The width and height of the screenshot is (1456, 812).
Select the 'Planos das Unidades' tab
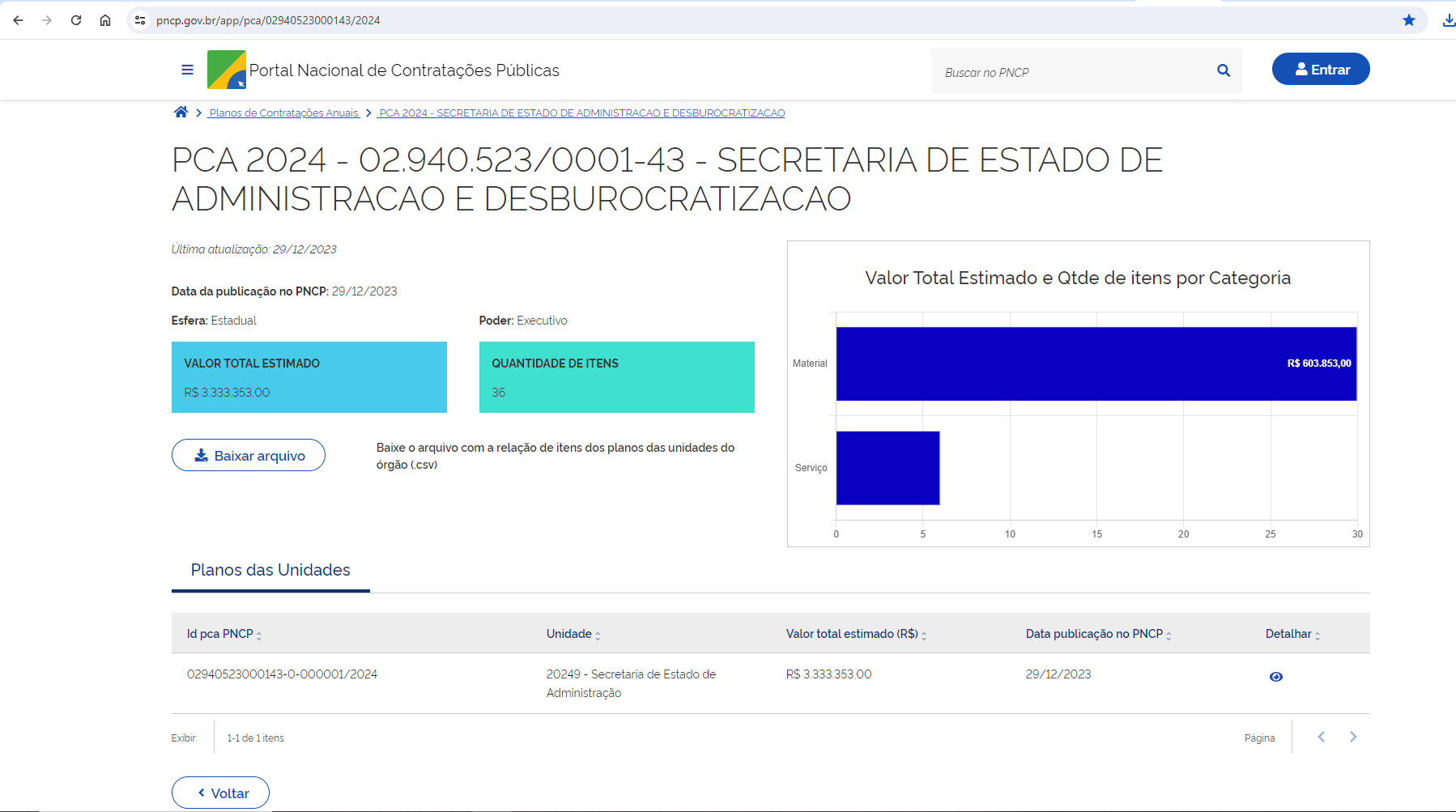click(x=270, y=570)
